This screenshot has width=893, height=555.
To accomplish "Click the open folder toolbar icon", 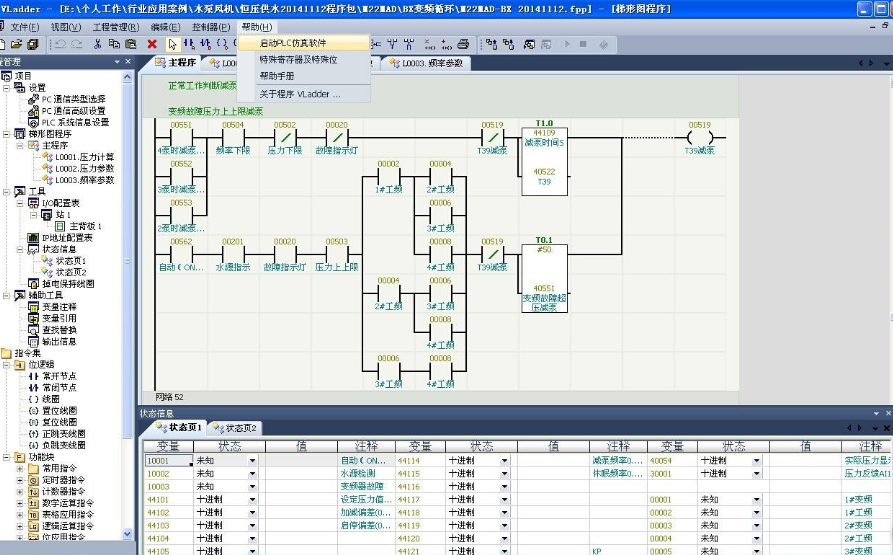I will [19, 44].
